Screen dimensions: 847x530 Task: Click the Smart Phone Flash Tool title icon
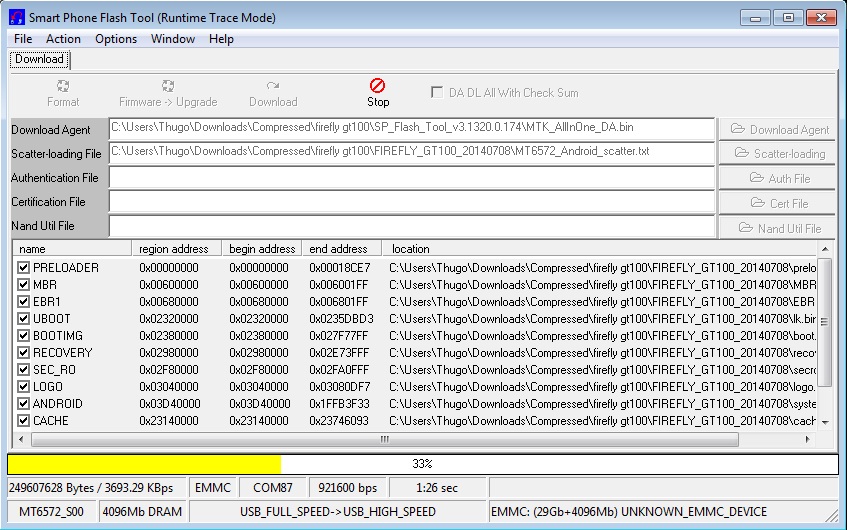tap(17, 17)
